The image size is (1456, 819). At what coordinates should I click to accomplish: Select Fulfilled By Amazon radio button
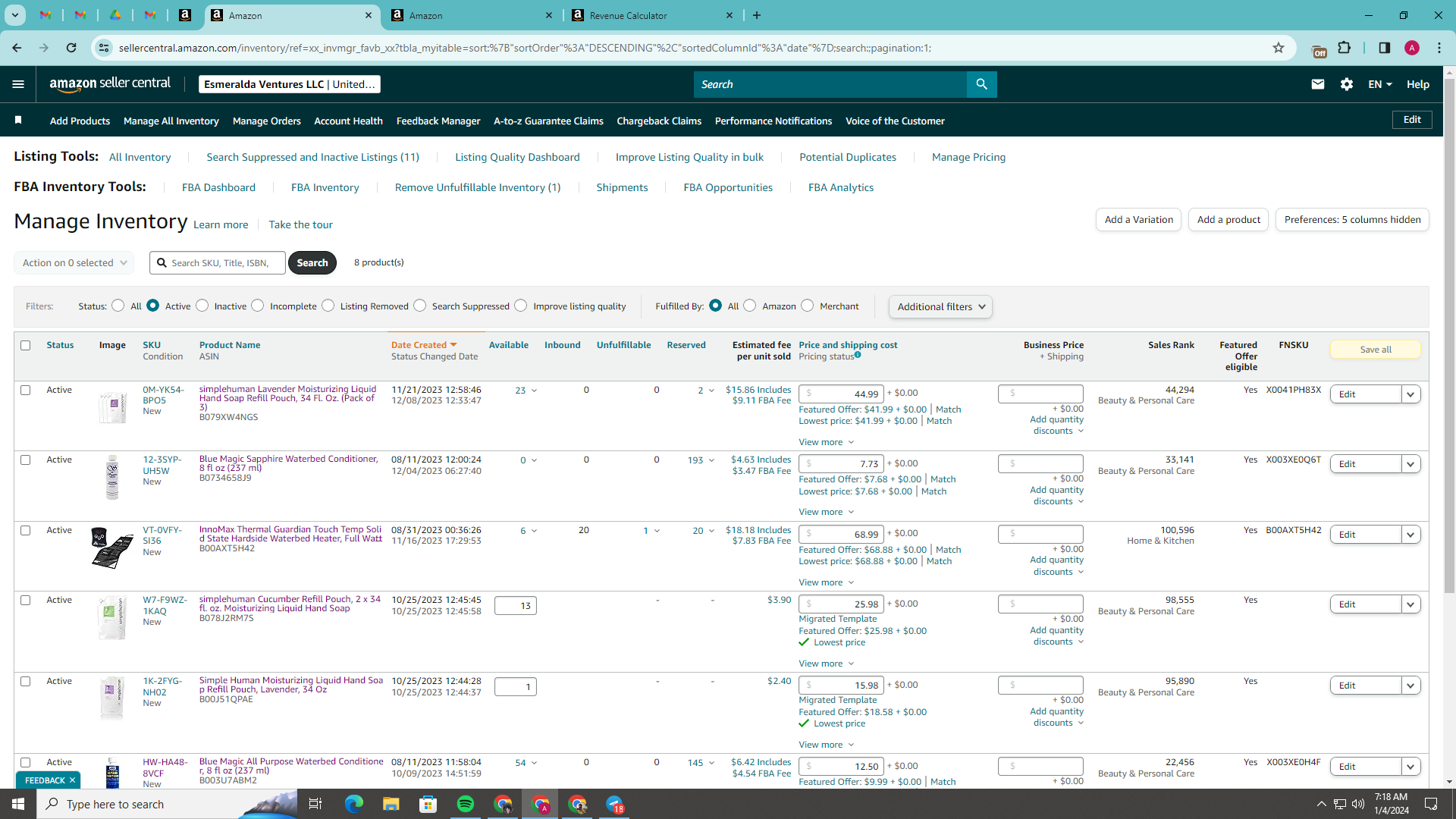749,306
